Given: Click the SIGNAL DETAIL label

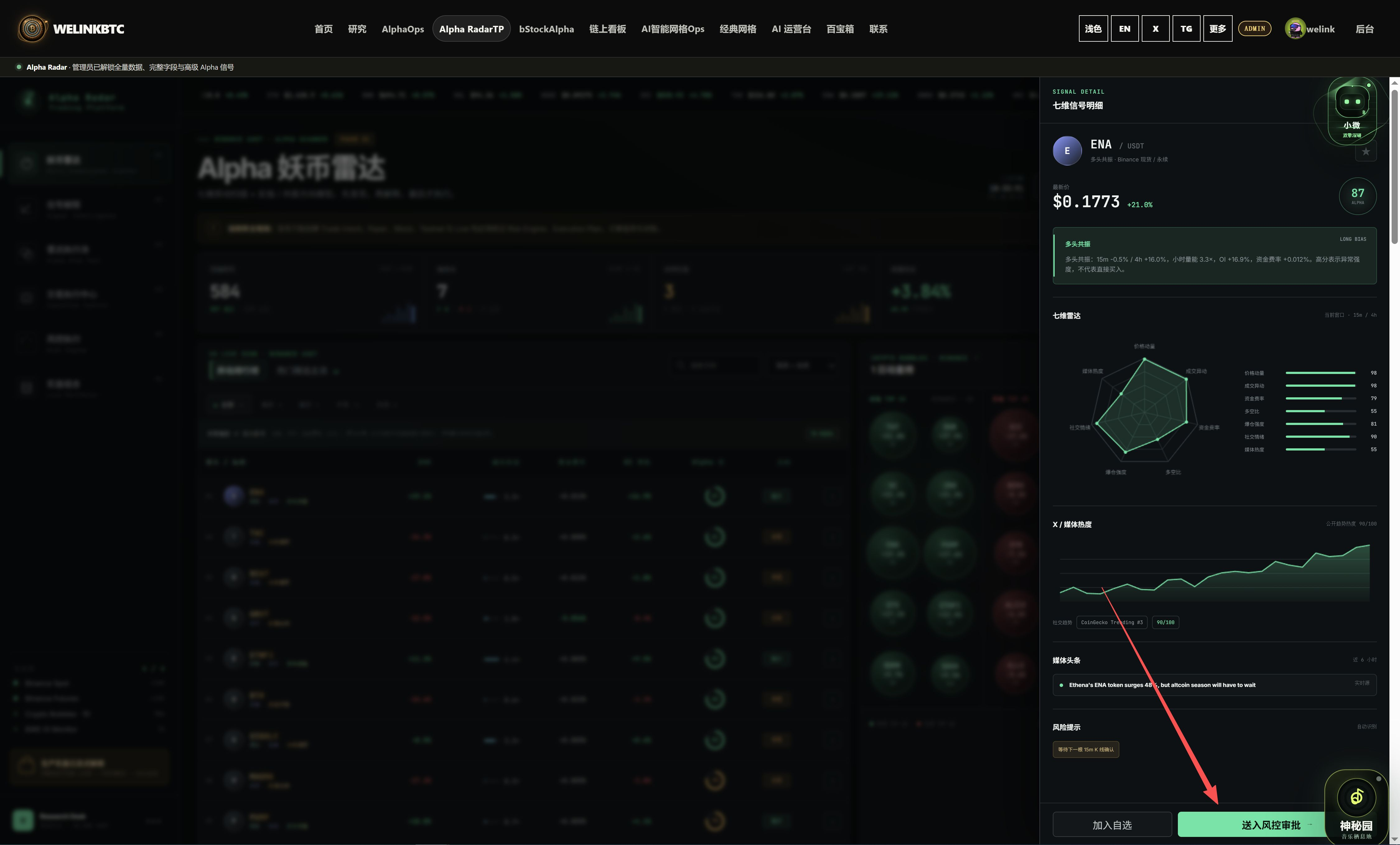Looking at the screenshot, I should click(1078, 91).
